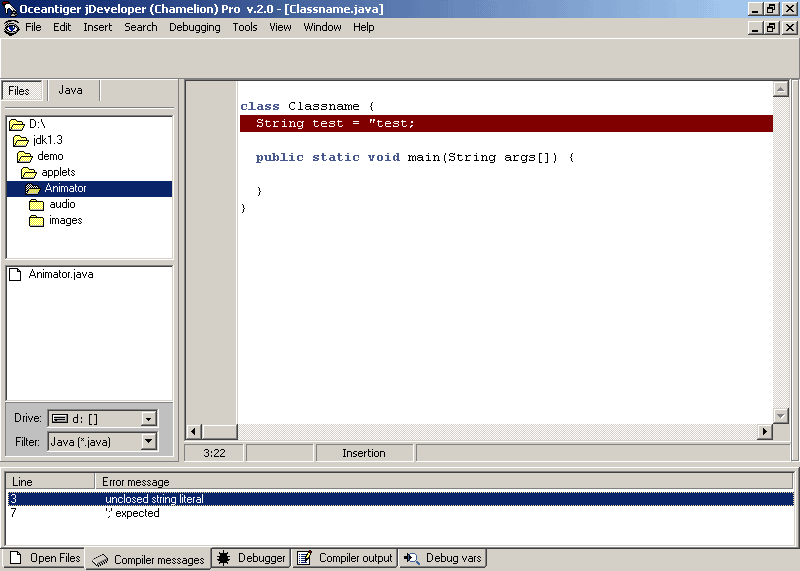800x571 pixels.
Task: Open the View menu
Action: point(280,27)
